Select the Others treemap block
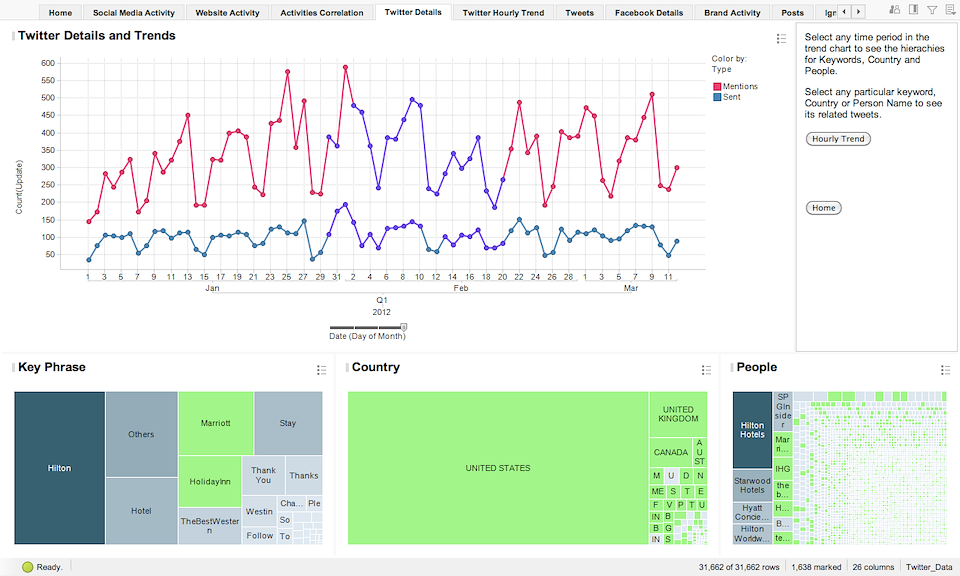The height and width of the screenshot is (576, 960). click(x=141, y=435)
